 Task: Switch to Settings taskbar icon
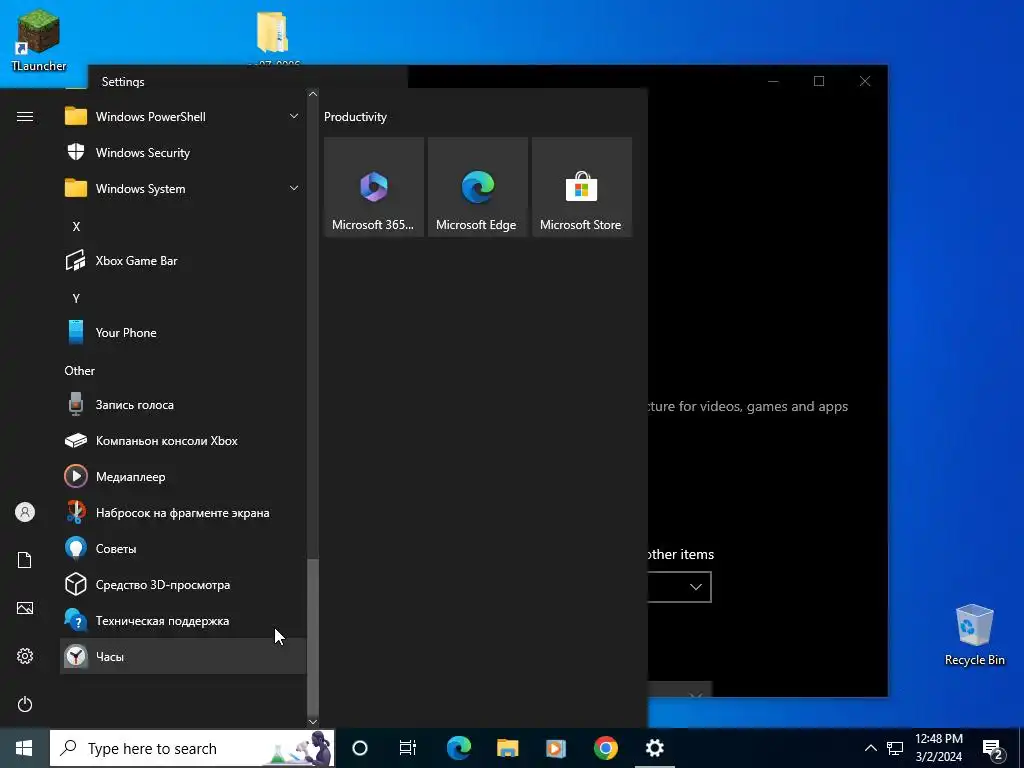pyautogui.click(x=654, y=748)
